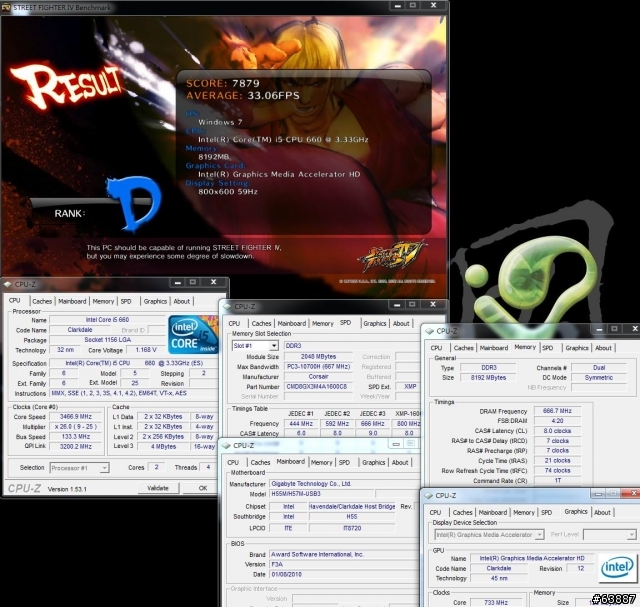Open About tab in the CPU window
The height and width of the screenshot is (607, 640).
(x=182, y=301)
